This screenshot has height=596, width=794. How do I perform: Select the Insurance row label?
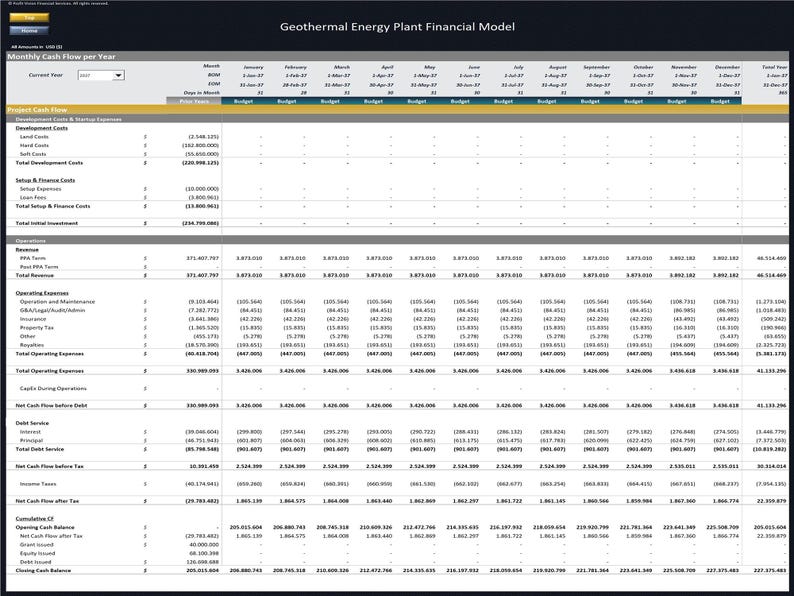pos(33,319)
